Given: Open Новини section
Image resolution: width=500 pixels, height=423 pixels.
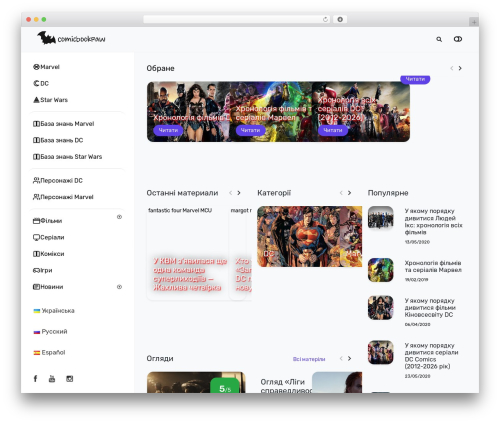Looking at the screenshot, I should [x=52, y=287].
